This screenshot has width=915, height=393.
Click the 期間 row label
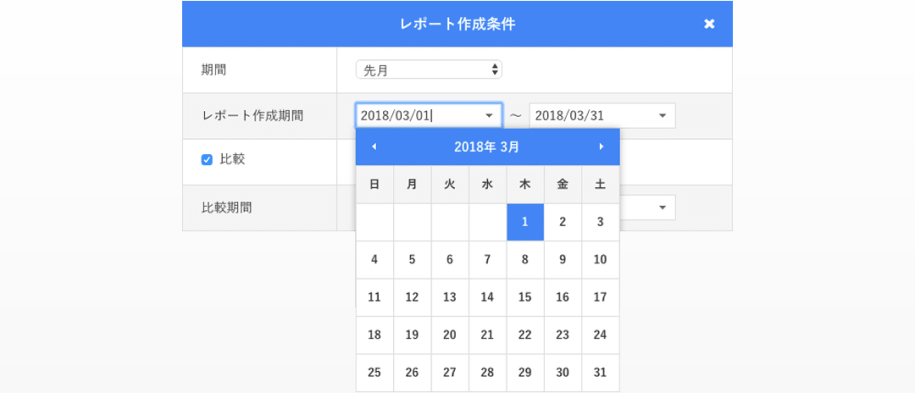(x=214, y=70)
